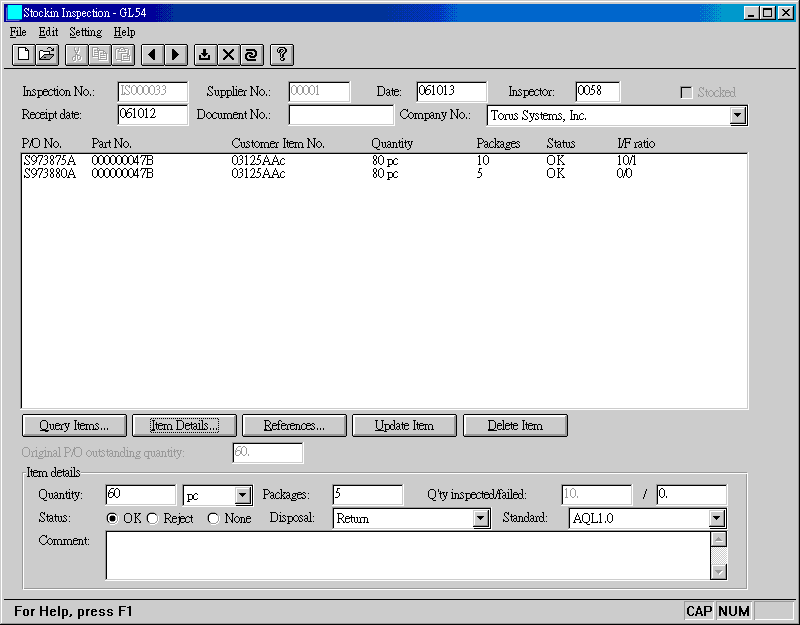This screenshot has height=625, width=800.
Task: Click the Comment box scroll down arrow
Action: coord(718,571)
